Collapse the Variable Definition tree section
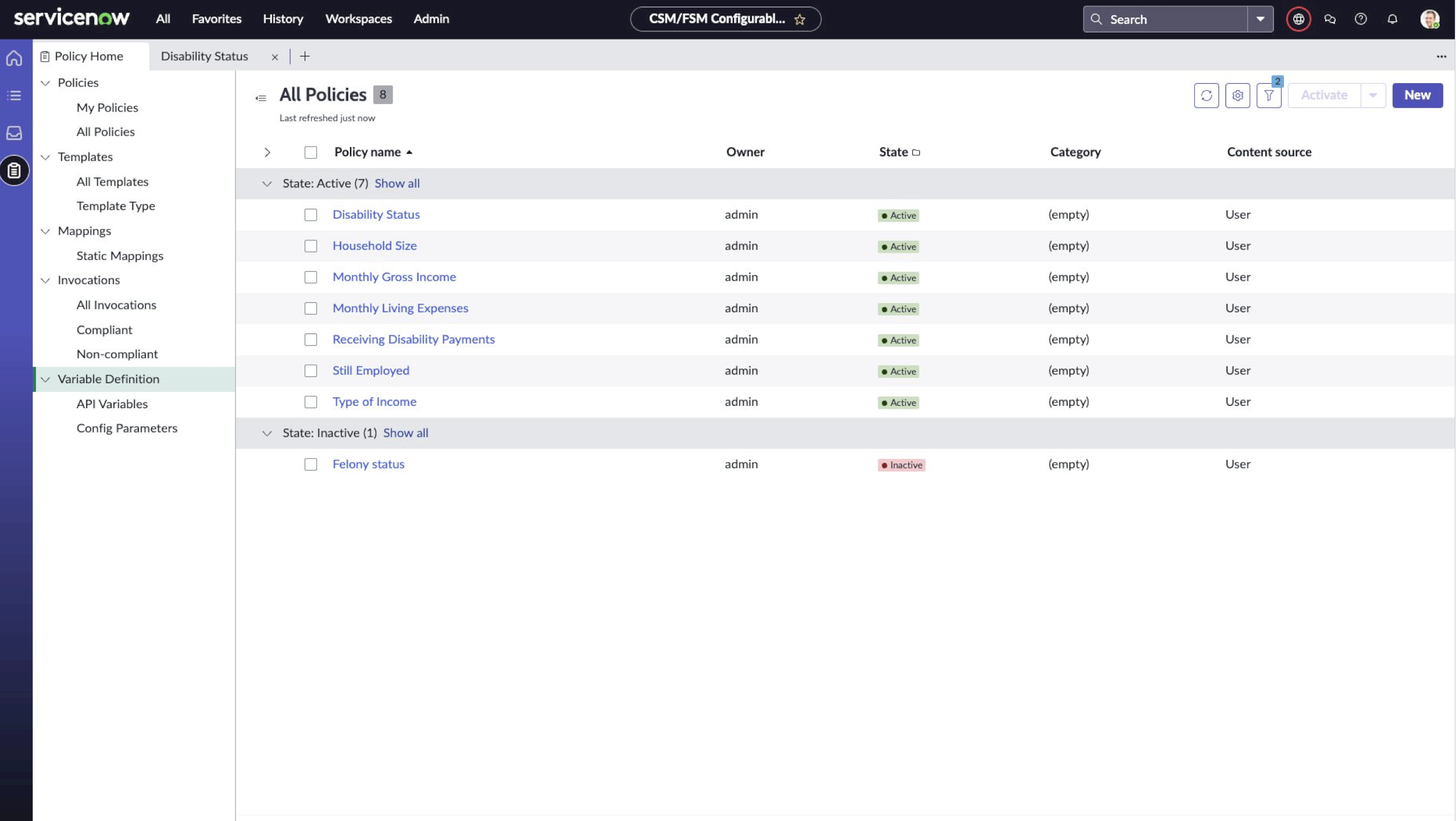The width and height of the screenshot is (1456, 821). (45, 379)
